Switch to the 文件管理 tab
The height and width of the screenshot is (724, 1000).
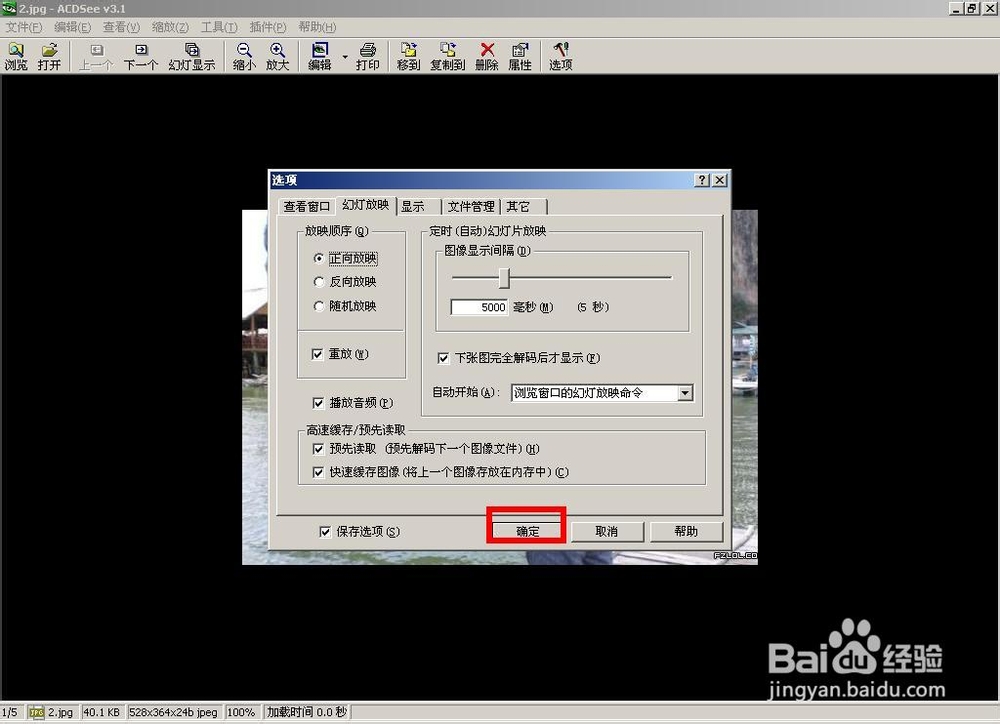tap(471, 207)
